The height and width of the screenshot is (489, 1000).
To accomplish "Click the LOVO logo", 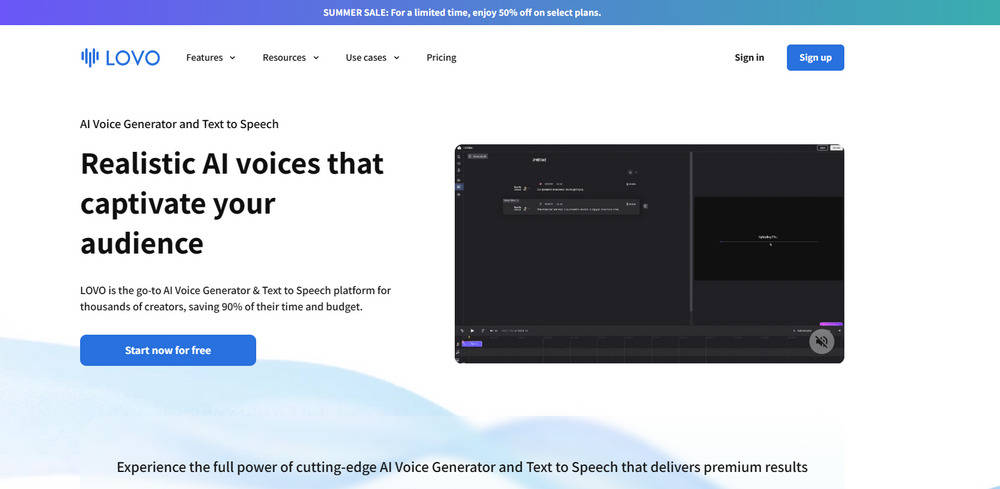I will [x=120, y=58].
